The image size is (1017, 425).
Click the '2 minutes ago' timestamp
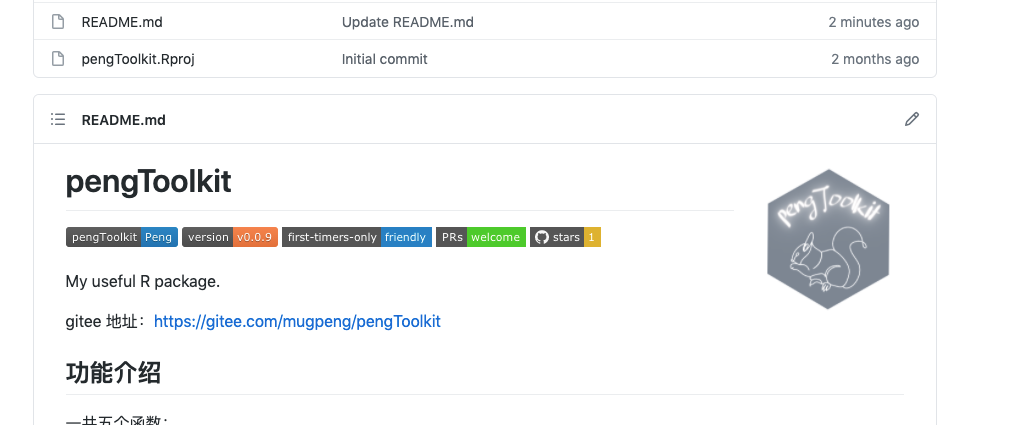tap(874, 22)
